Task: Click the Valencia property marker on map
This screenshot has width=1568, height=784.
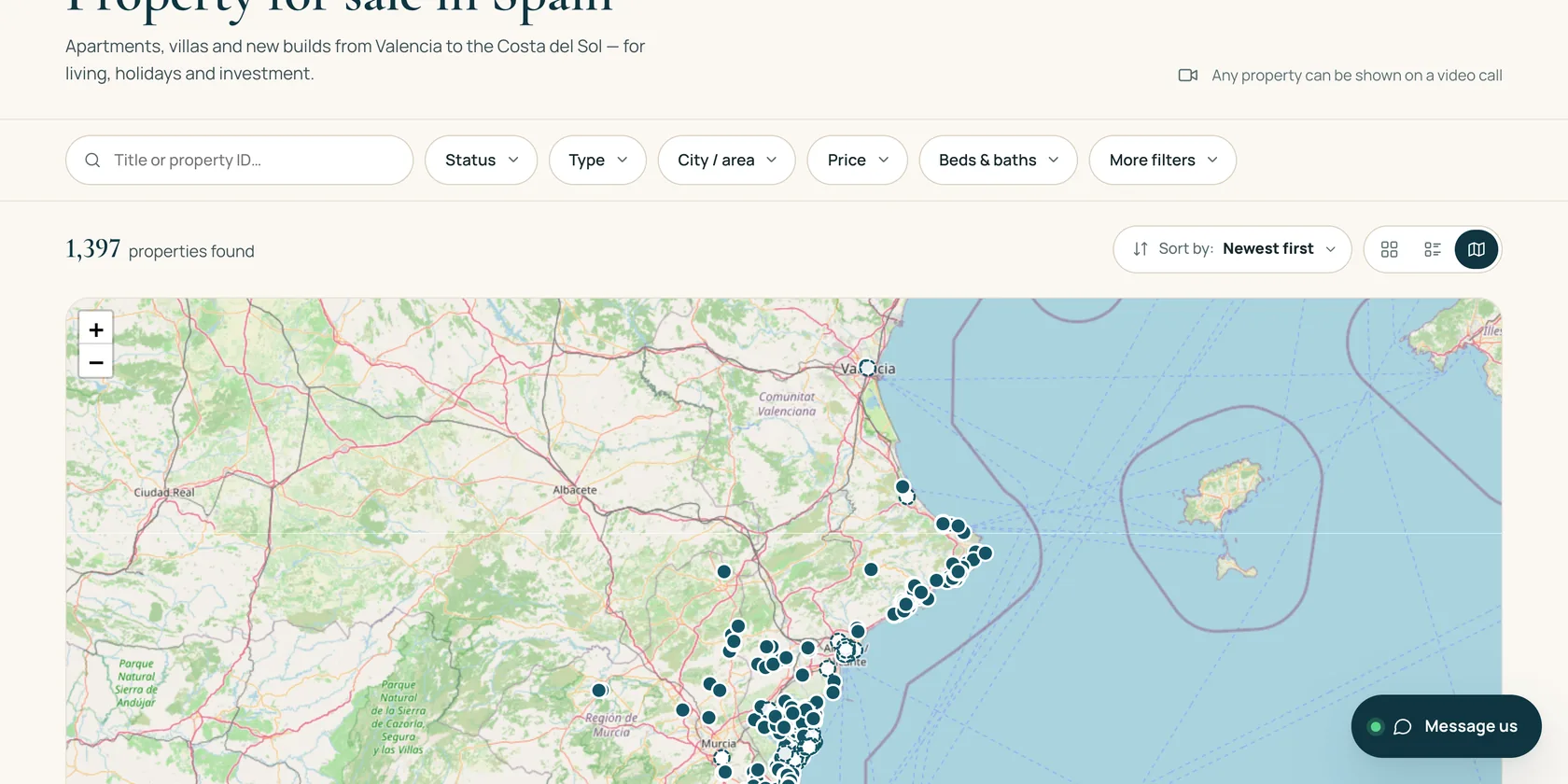Action: tap(867, 368)
